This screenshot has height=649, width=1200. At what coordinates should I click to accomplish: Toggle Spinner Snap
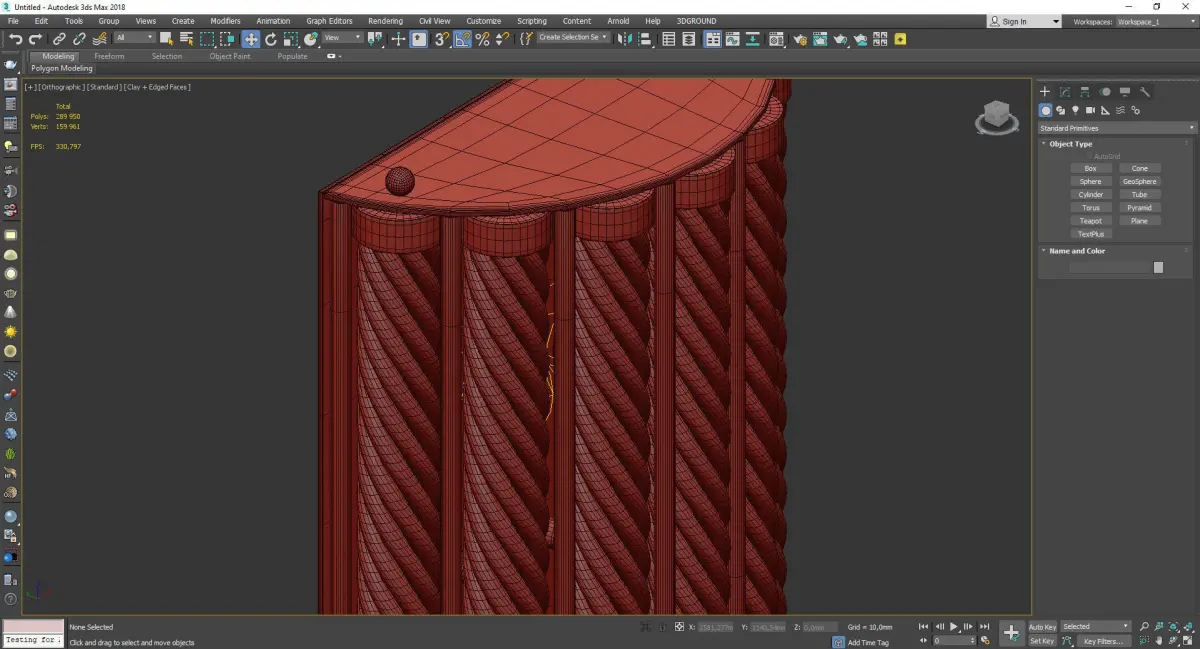pos(502,39)
